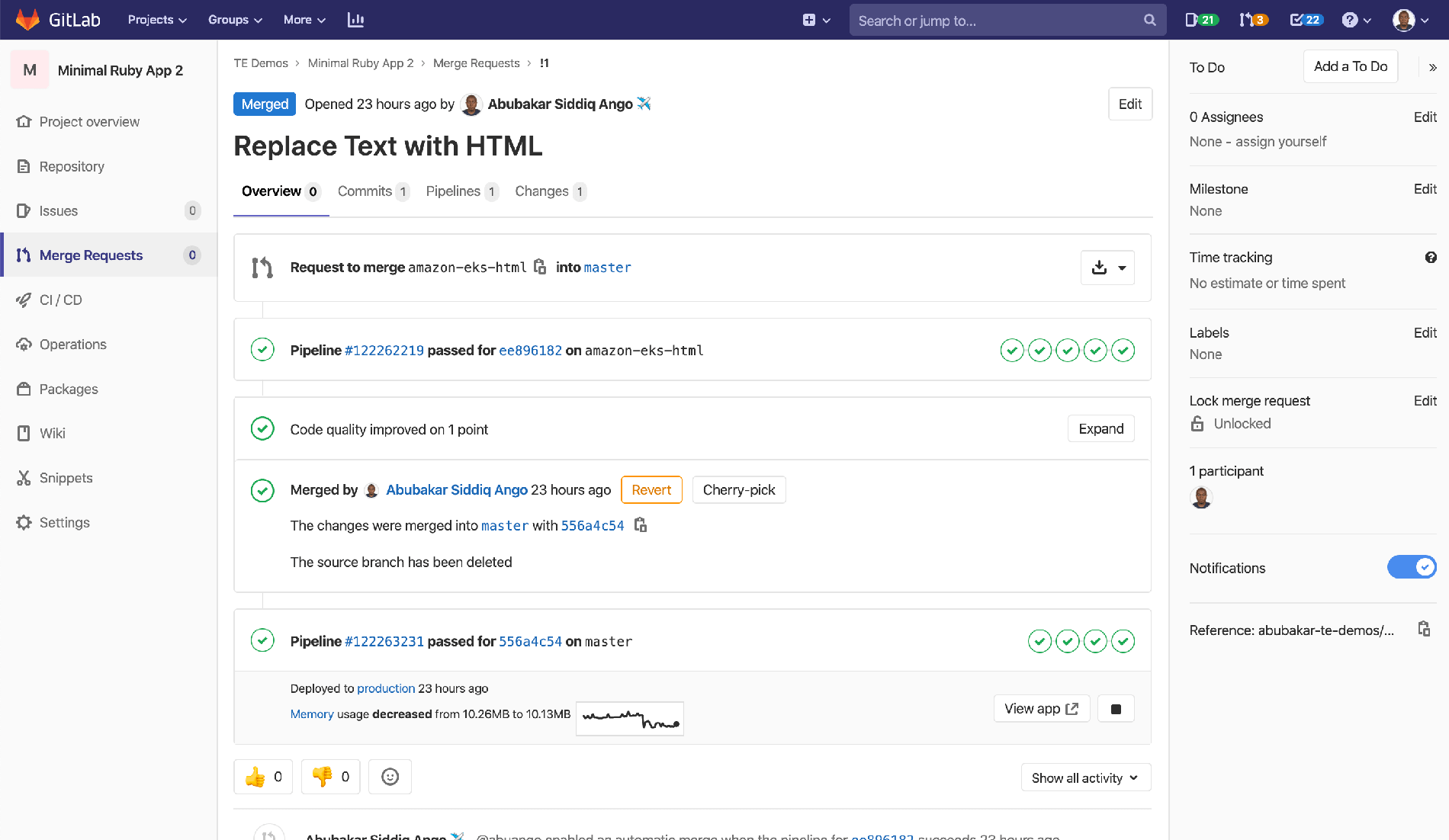The height and width of the screenshot is (840, 1449).
Task: Open Operations in the project sidebar
Action: 72,344
